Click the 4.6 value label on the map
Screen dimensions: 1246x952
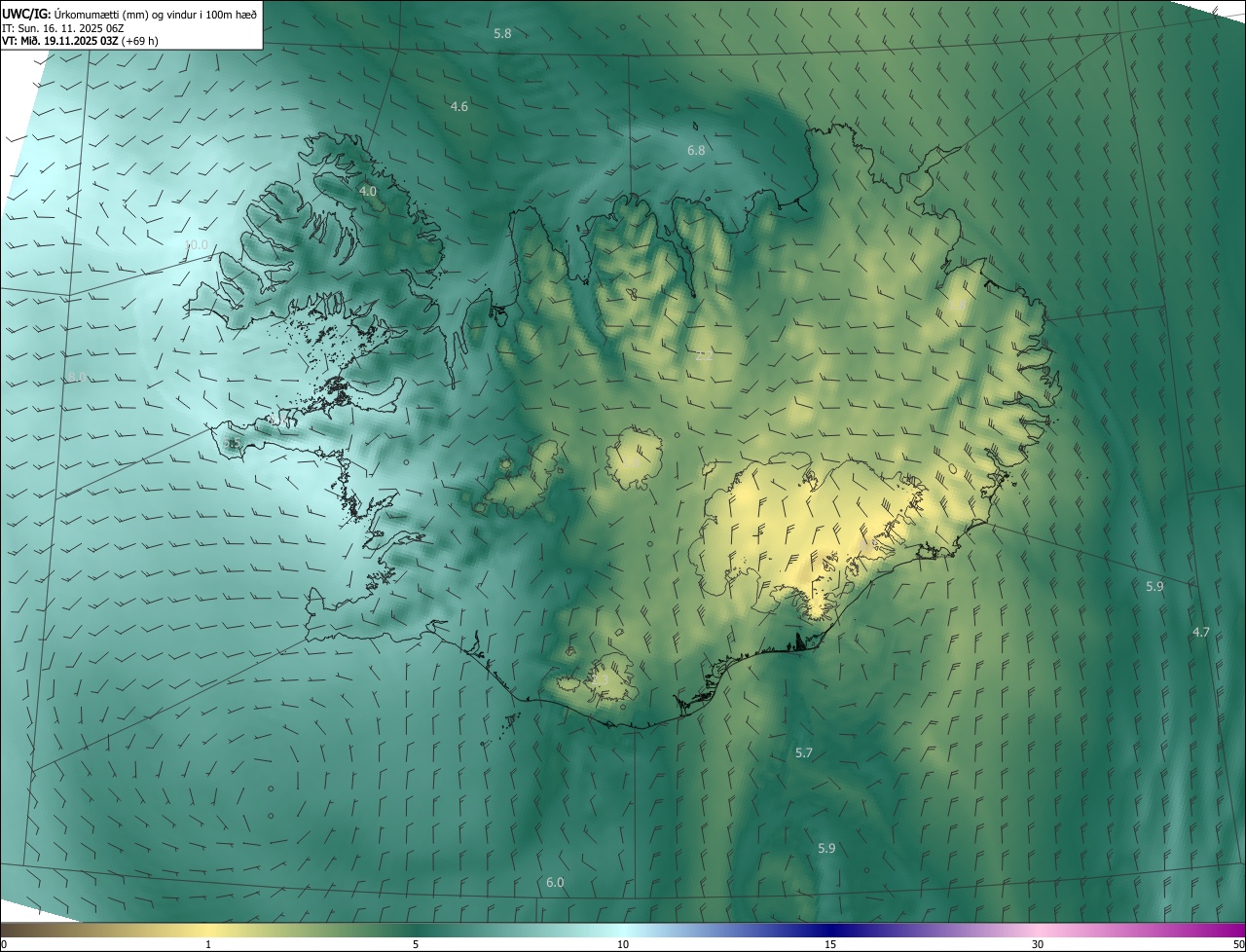(459, 106)
